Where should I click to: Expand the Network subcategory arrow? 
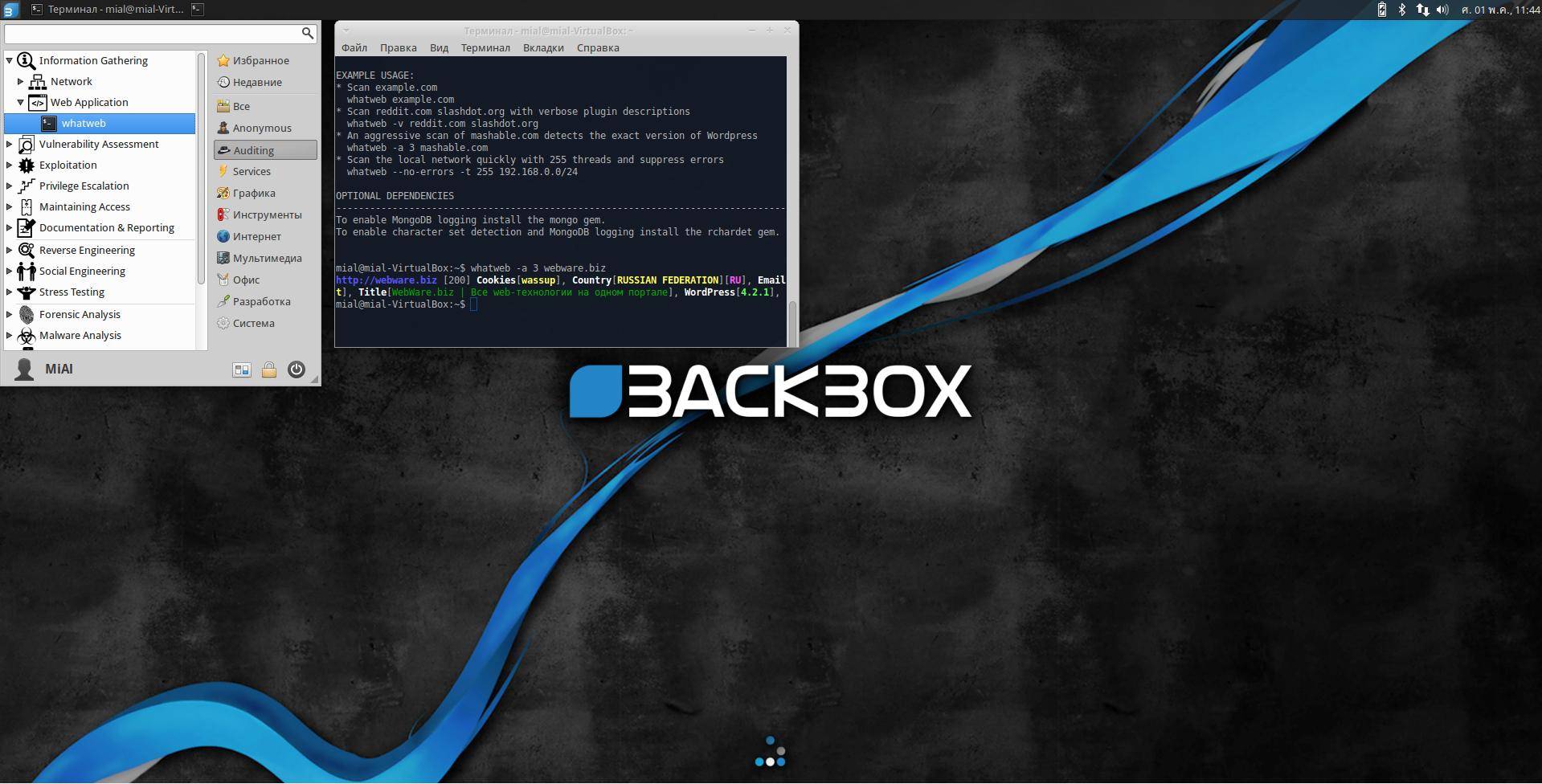pos(21,81)
